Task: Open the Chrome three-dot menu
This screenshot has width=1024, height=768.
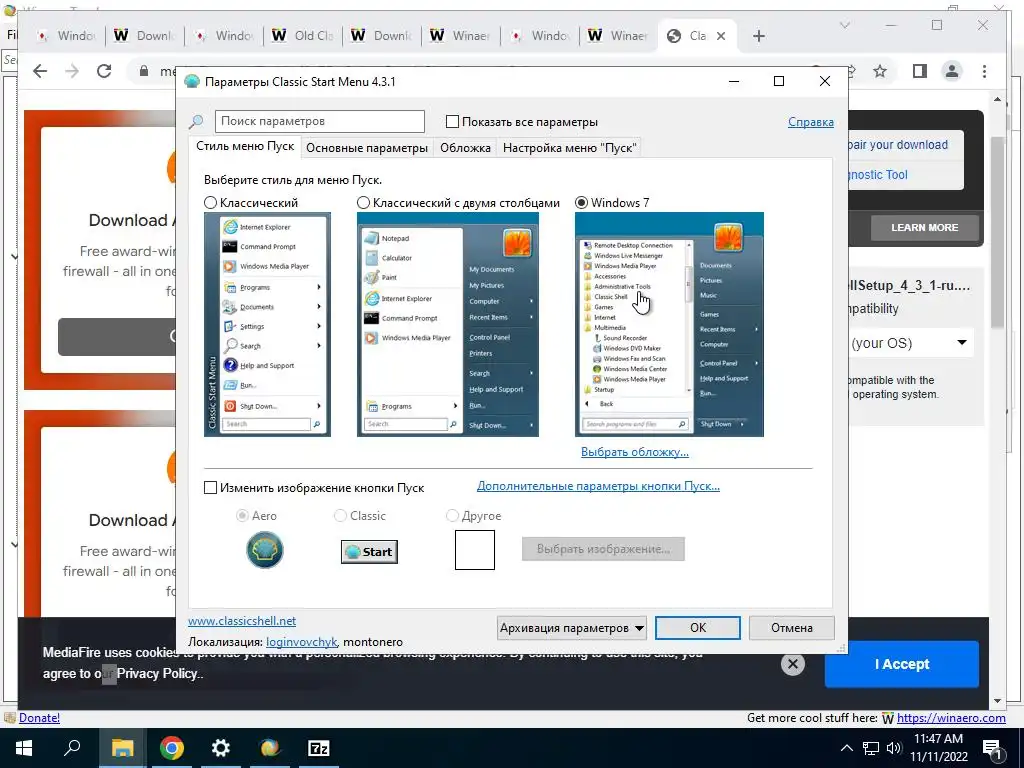Action: [984, 71]
